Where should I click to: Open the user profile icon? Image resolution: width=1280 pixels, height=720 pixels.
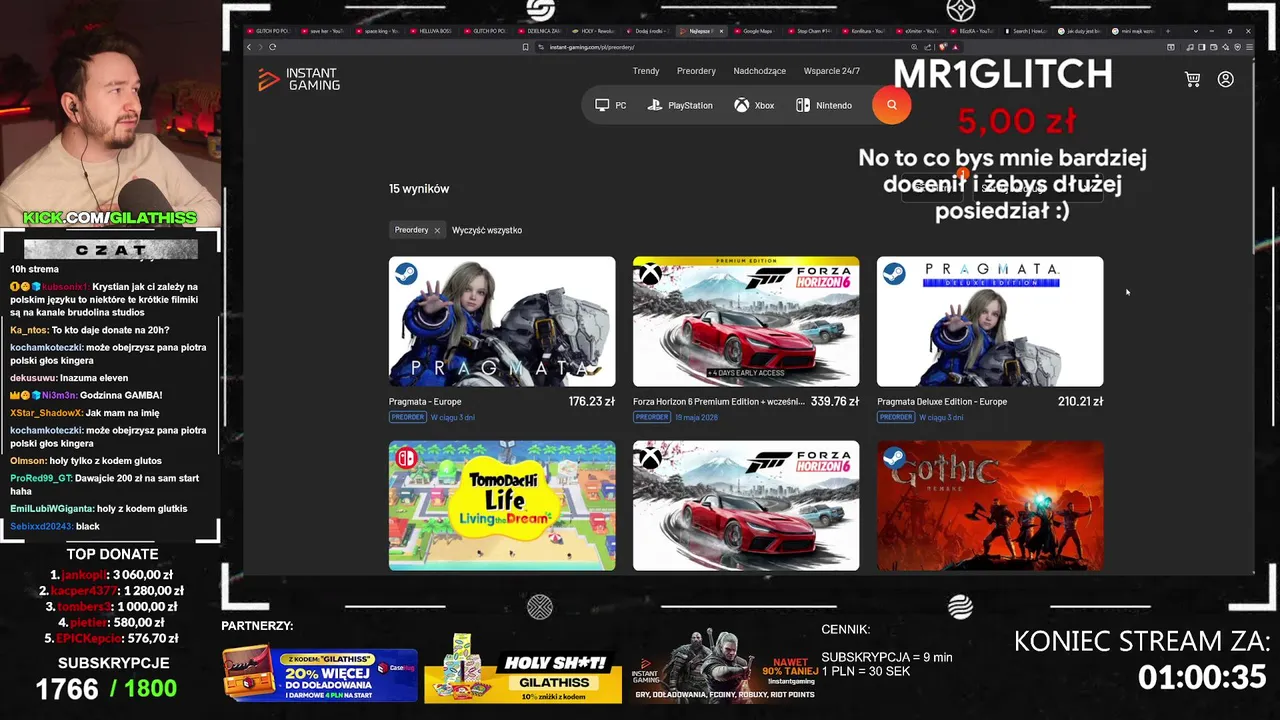pyautogui.click(x=1226, y=79)
